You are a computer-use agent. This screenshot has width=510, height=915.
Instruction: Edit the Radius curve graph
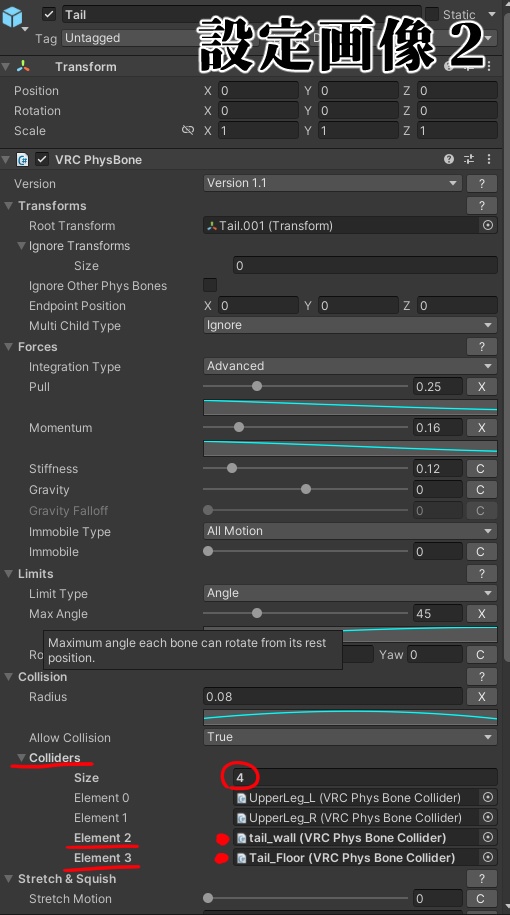[350, 717]
